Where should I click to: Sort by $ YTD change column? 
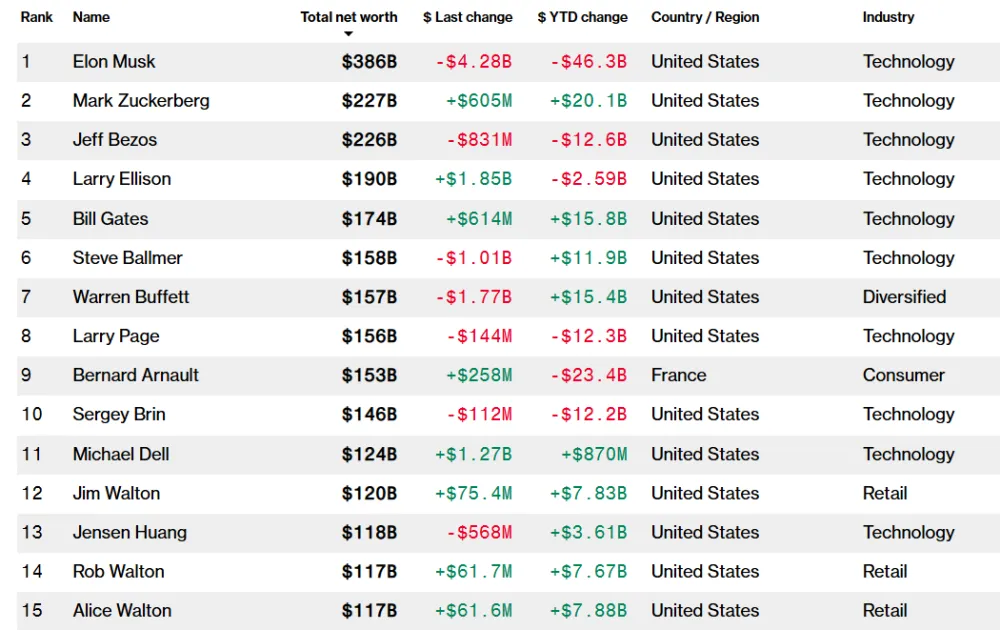[x=582, y=17]
